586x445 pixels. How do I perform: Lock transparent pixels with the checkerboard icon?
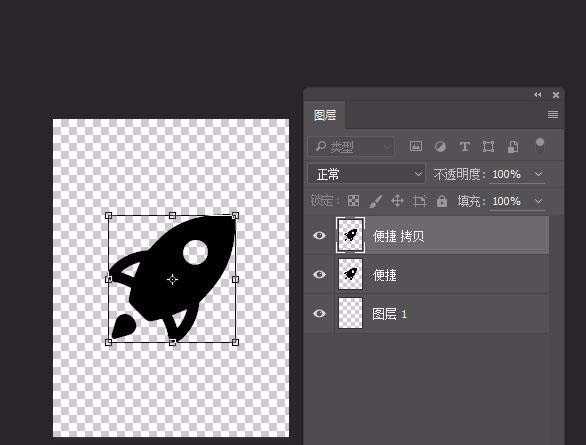353,201
